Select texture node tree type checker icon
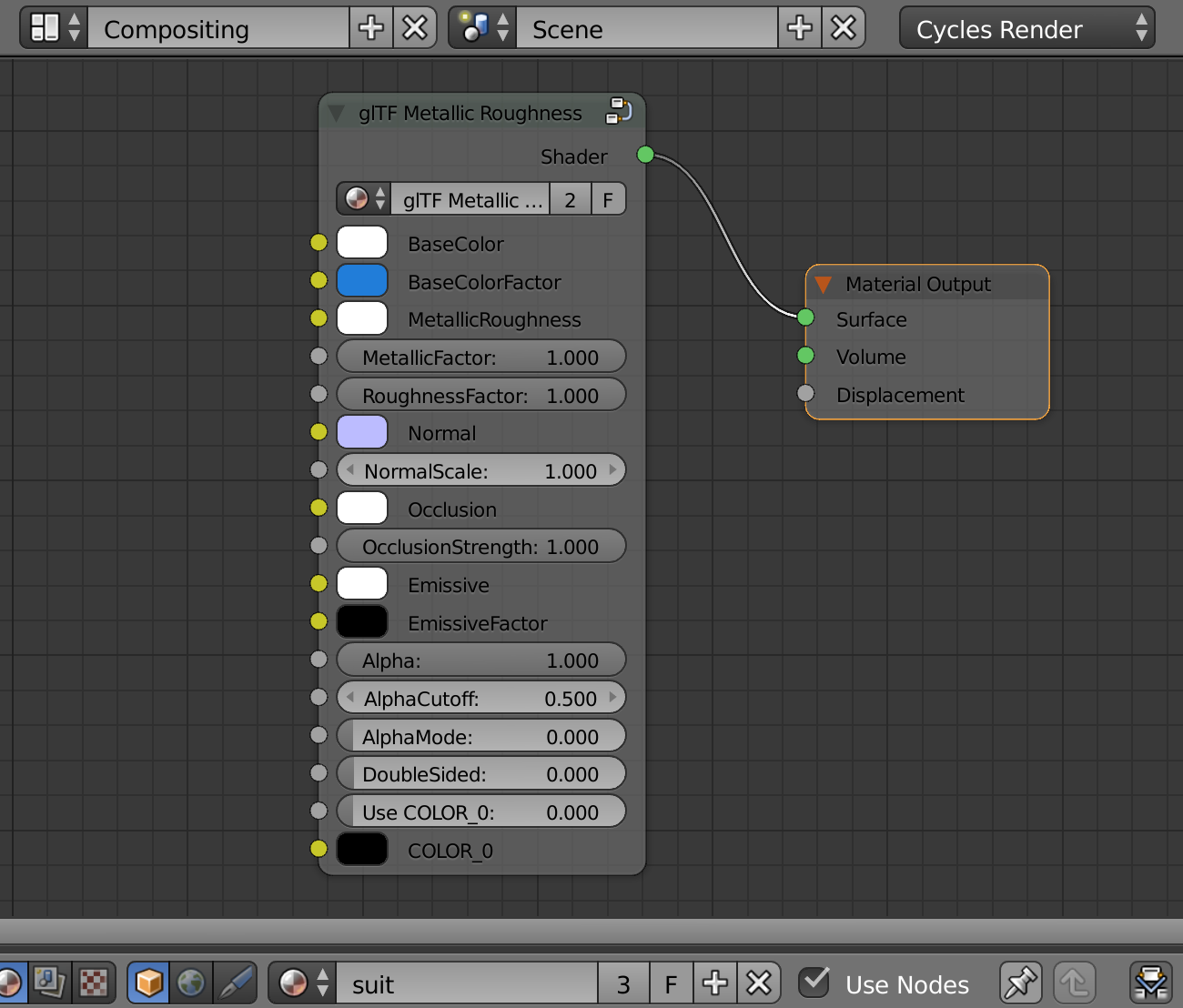The image size is (1183, 1008). 94,983
